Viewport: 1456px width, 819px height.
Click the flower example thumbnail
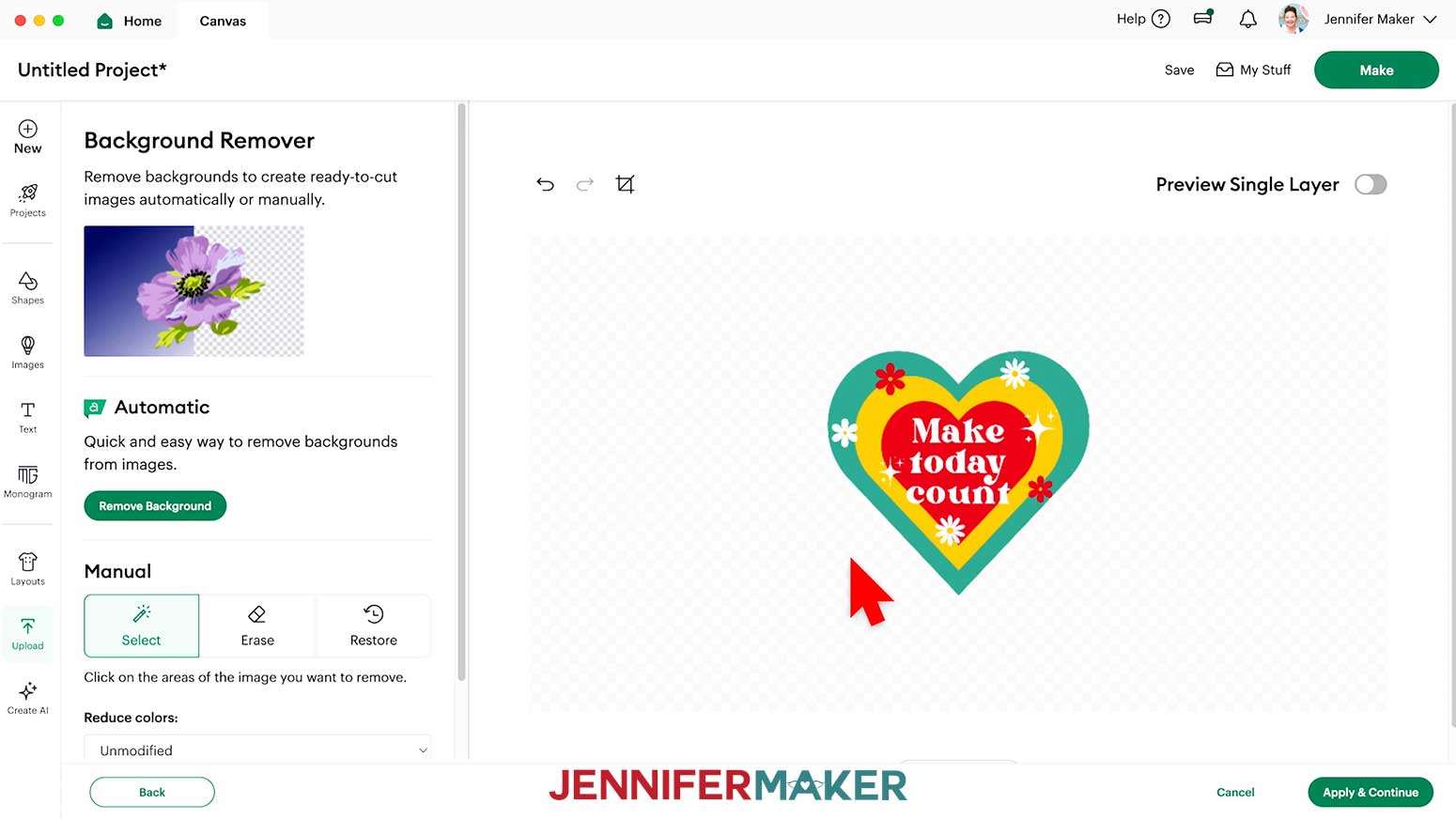[194, 291]
